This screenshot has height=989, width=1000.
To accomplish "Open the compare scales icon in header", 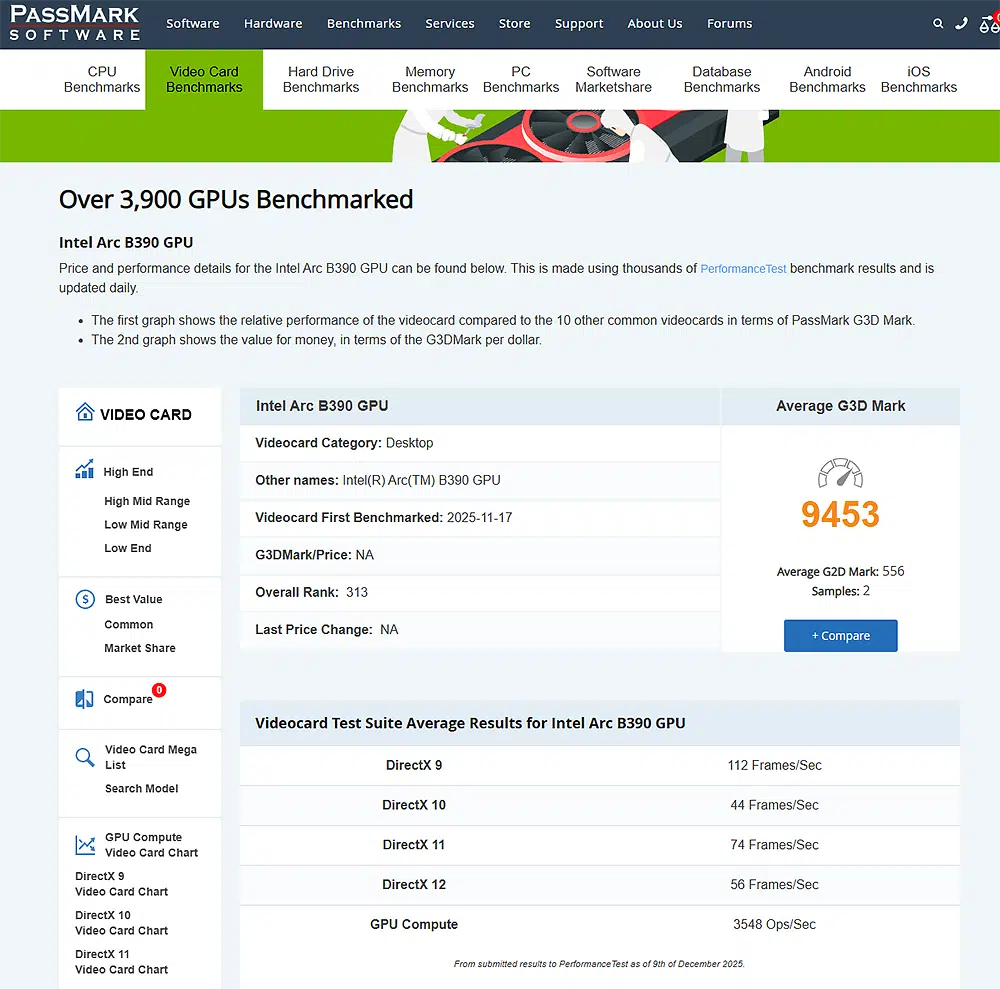I will tap(989, 23).
